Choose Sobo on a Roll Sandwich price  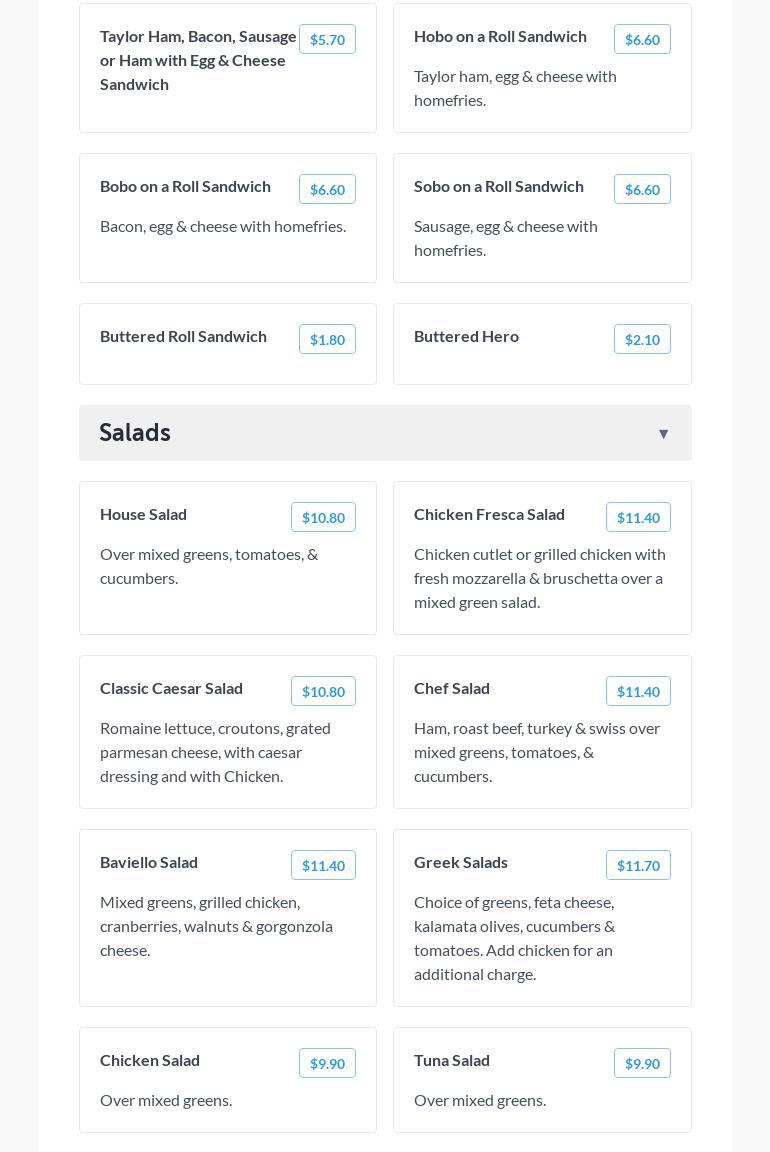coord(642,190)
